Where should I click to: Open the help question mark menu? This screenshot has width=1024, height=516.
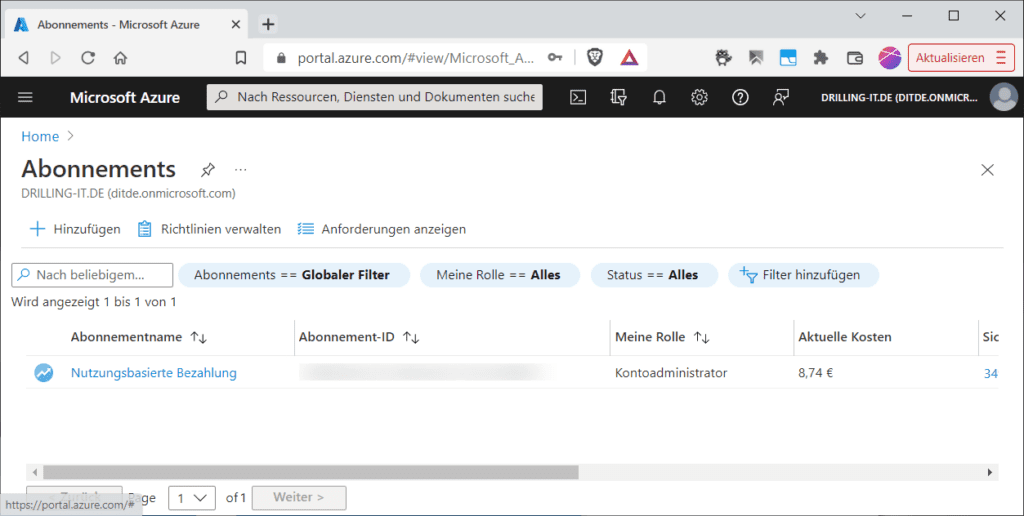point(740,97)
